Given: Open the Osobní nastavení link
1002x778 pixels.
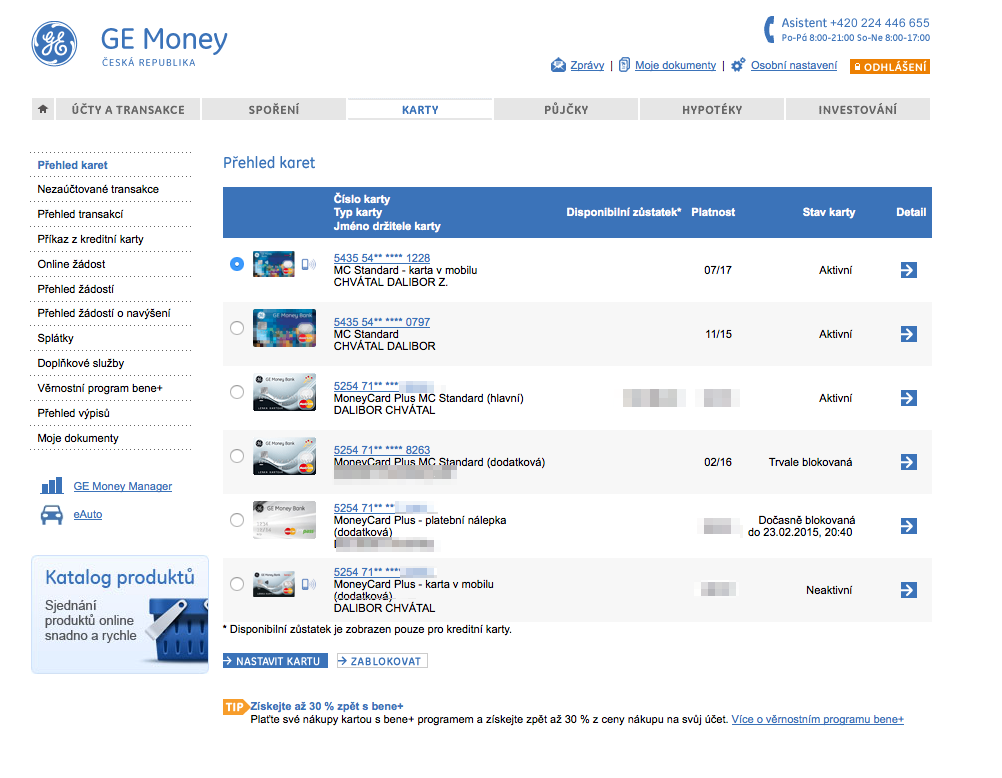Looking at the screenshot, I should point(794,65).
